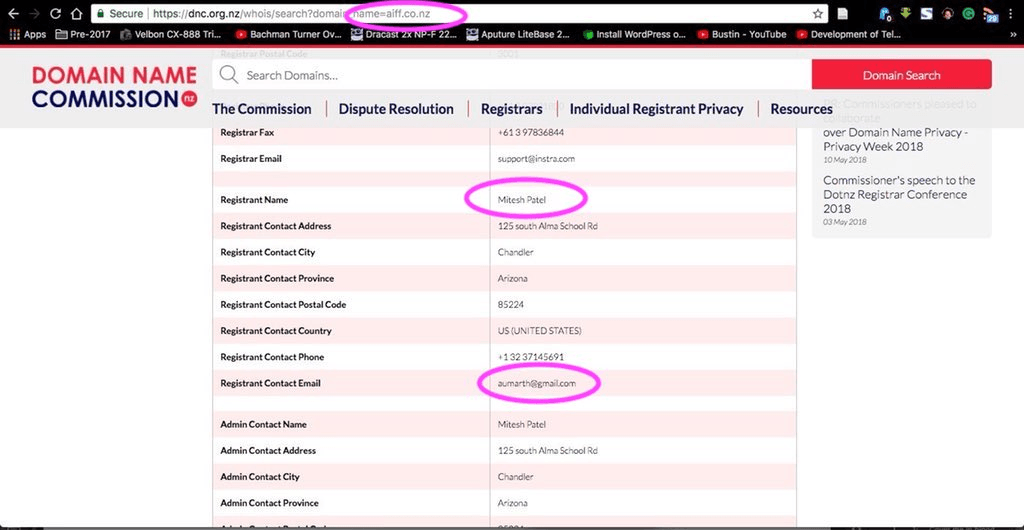Click the search magnifier icon
Viewport: 1024px width, 530px height.
click(229, 75)
